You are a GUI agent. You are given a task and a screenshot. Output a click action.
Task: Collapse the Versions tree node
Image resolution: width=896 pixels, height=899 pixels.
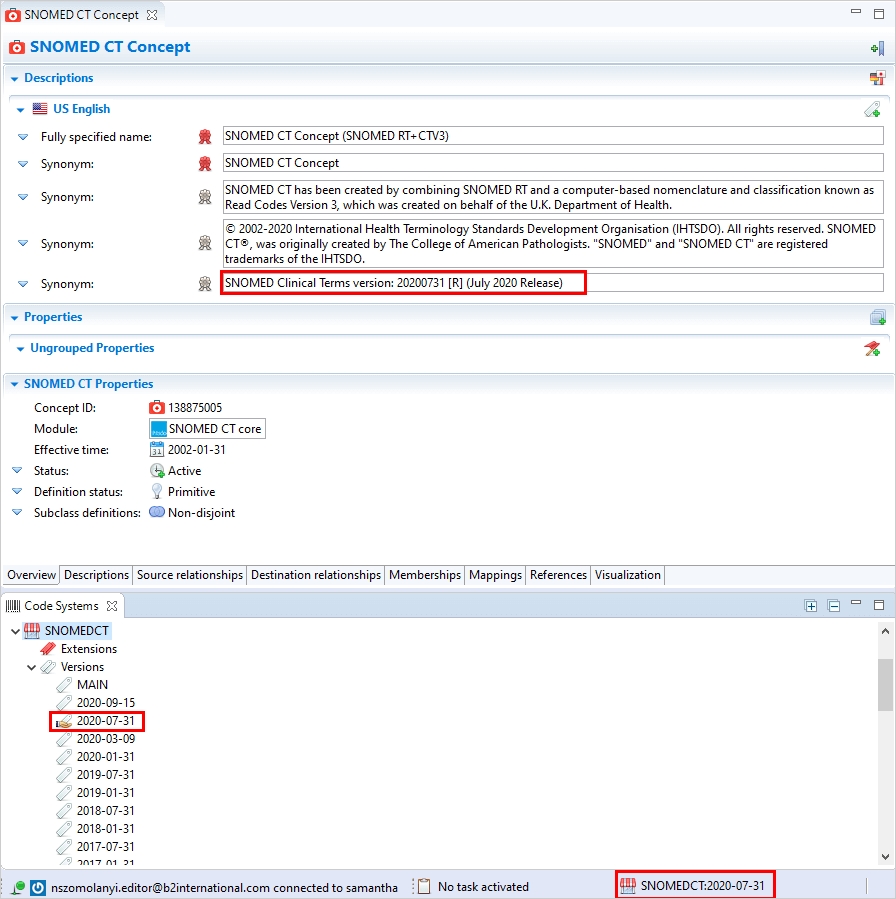(32, 667)
